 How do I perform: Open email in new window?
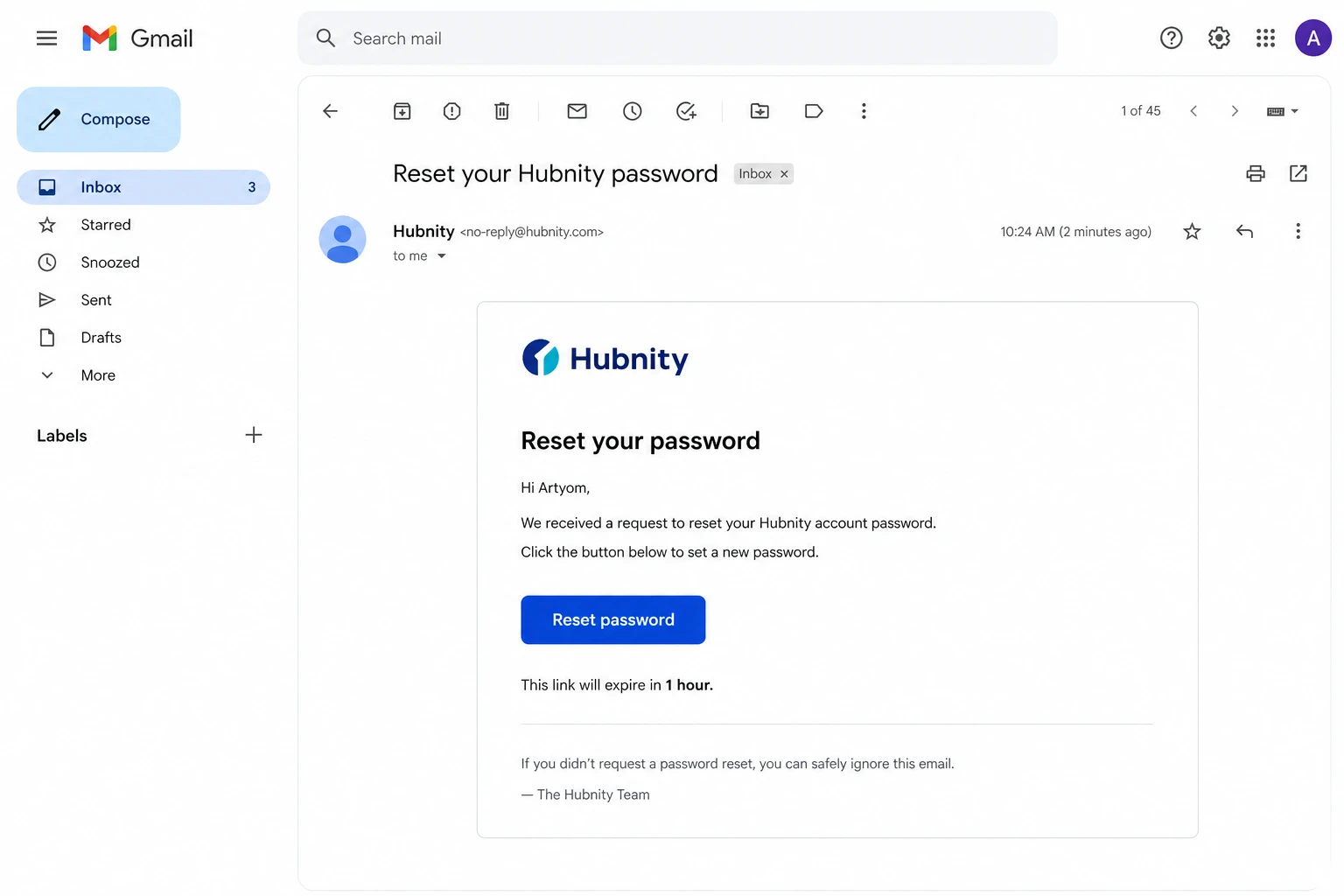click(x=1298, y=173)
